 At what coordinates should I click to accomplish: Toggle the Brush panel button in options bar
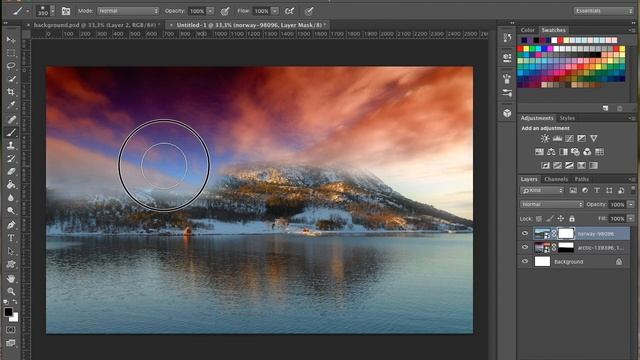pyautogui.click(x=66, y=11)
